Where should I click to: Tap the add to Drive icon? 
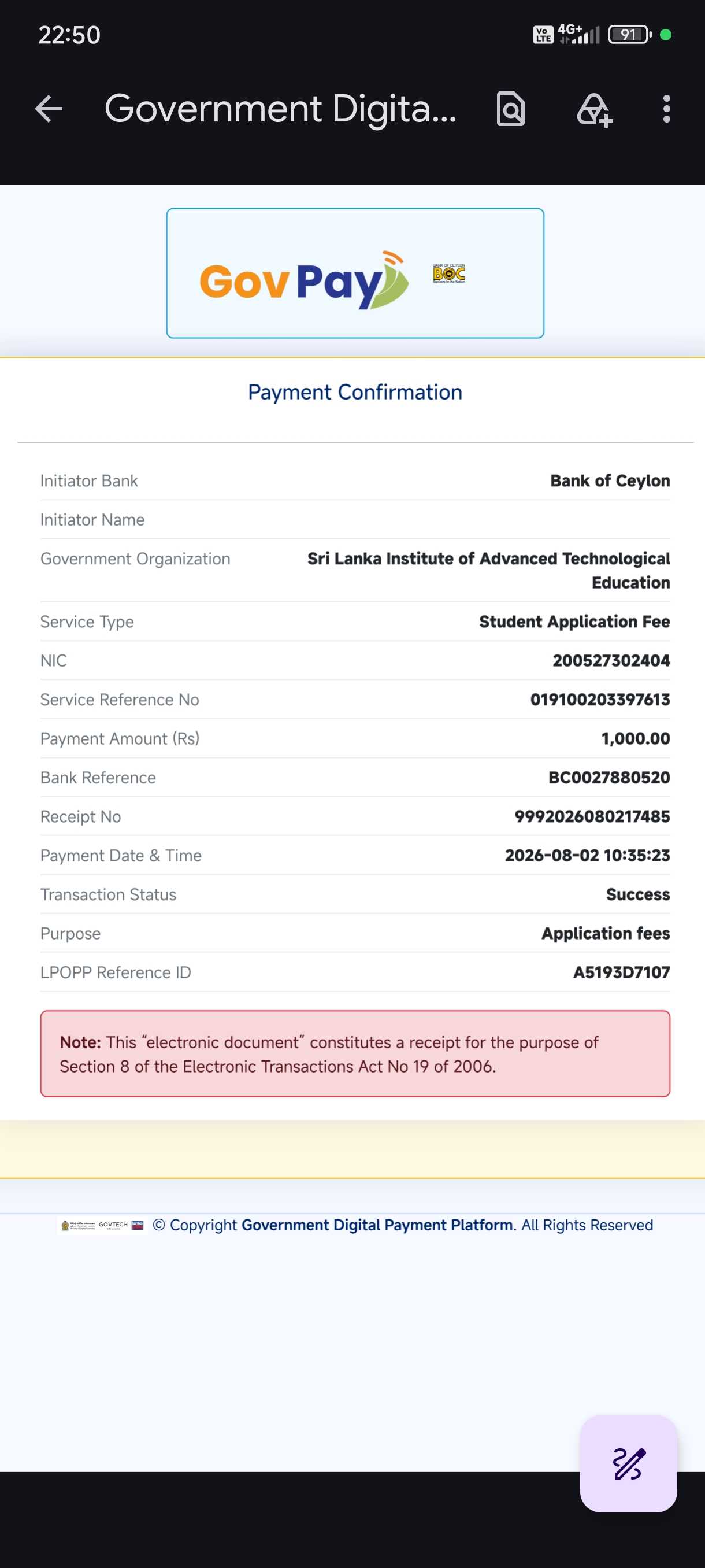tap(594, 110)
